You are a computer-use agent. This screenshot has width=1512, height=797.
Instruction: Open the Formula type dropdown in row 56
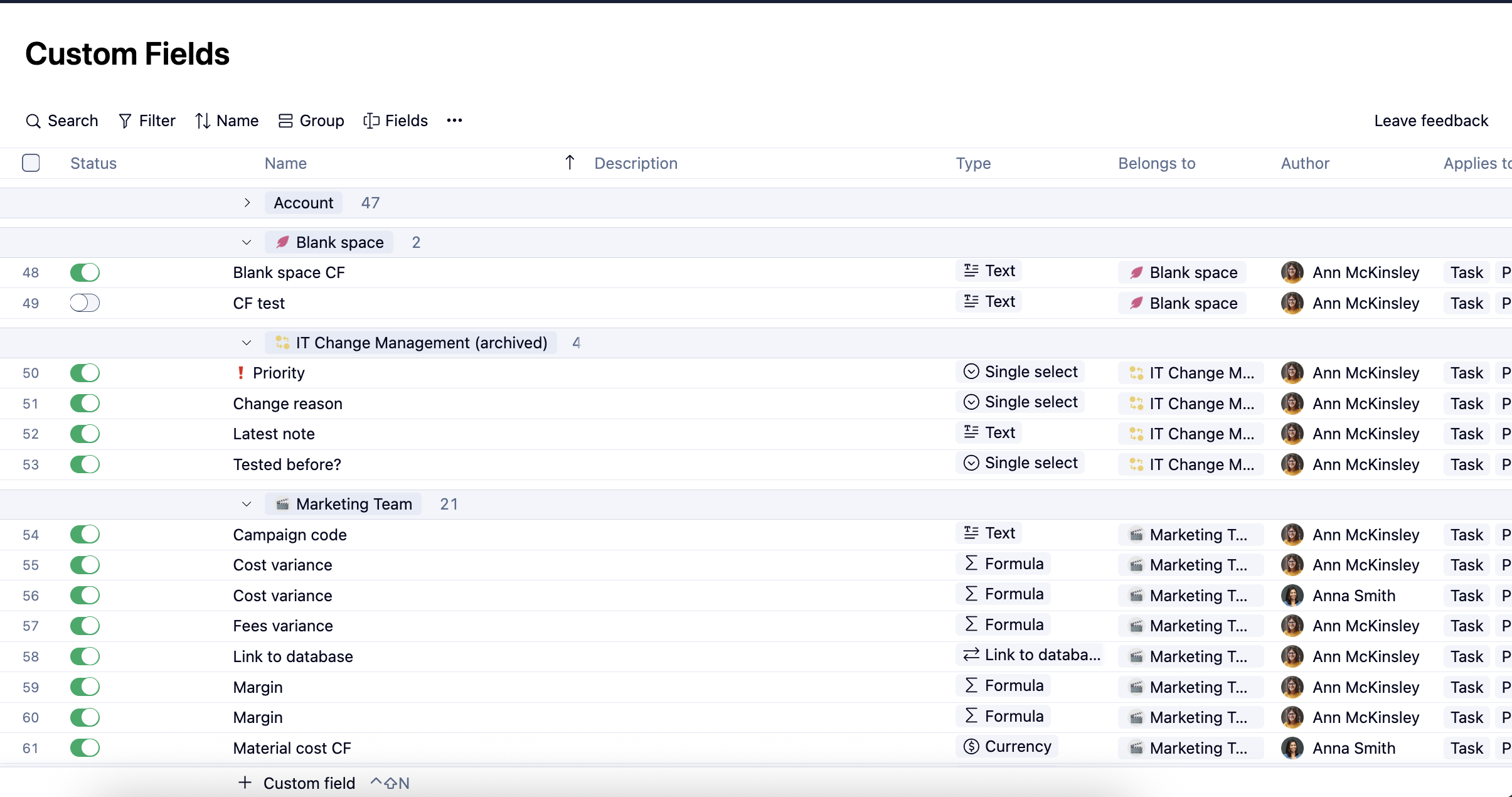(1003, 594)
